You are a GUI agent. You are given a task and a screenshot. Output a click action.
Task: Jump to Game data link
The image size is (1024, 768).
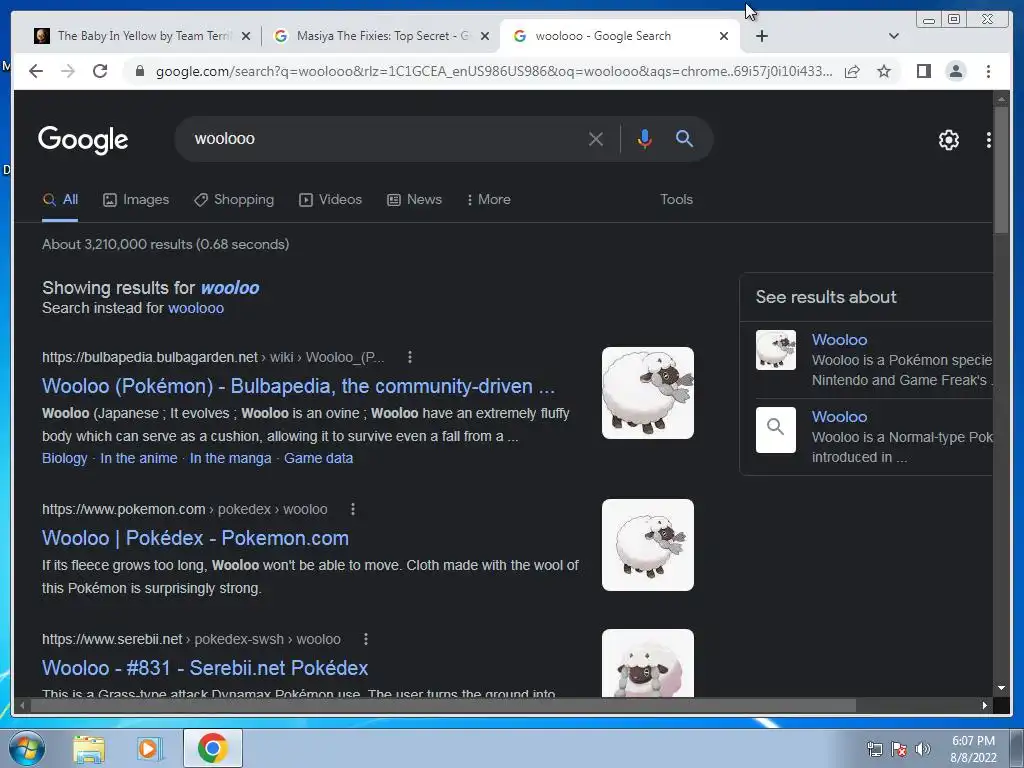click(319, 458)
